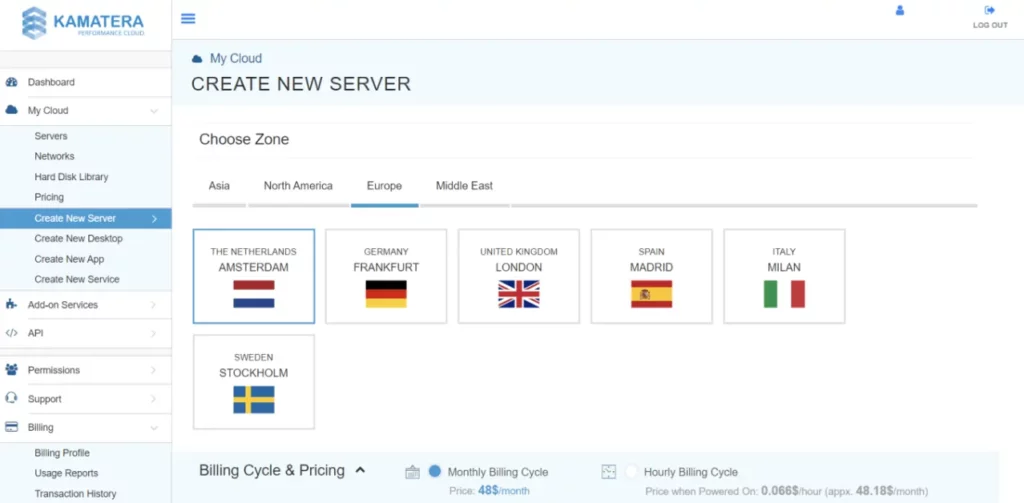Click the Billing credit card icon
The height and width of the screenshot is (503, 1024).
click(x=11, y=427)
